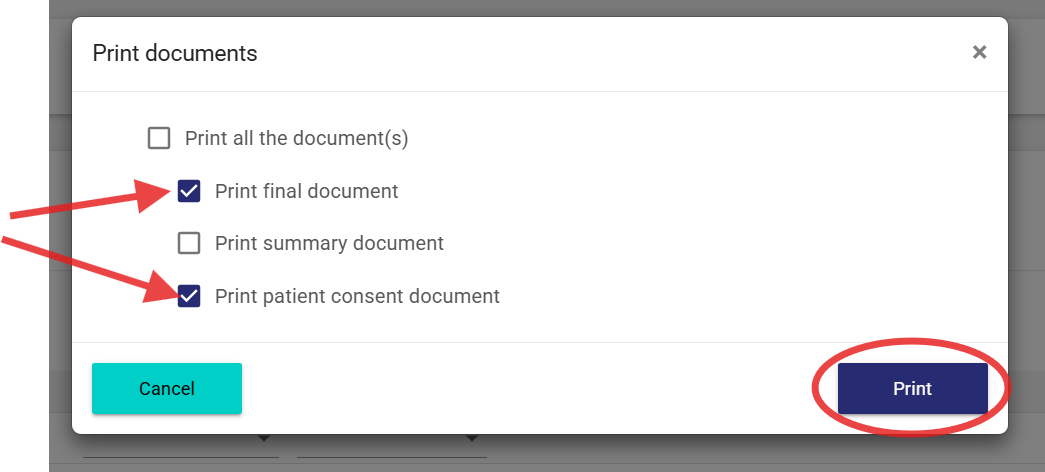Close the Print documents dialog with X
Viewport: 1045px width, 472px height.
pos(979,52)
